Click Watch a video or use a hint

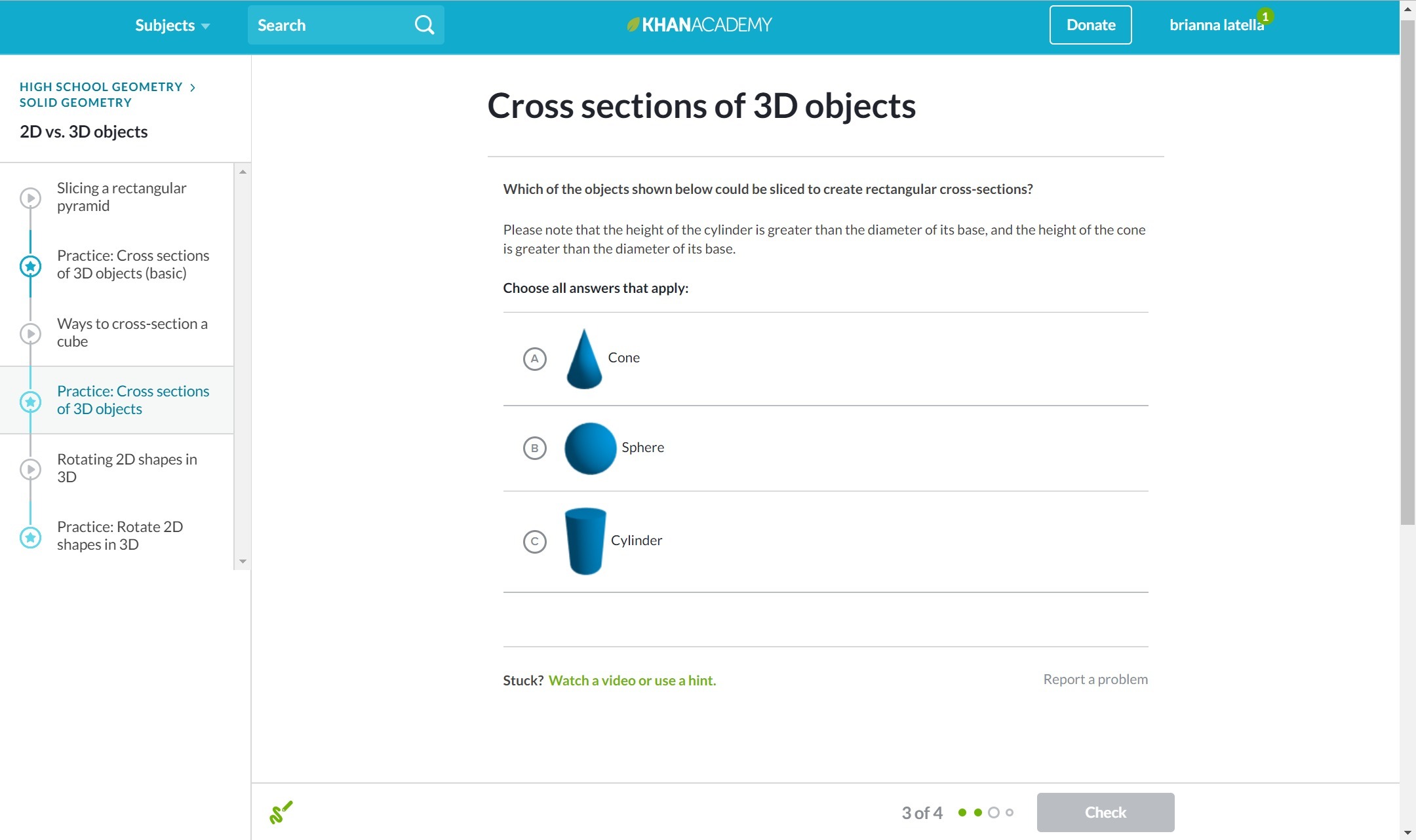632,680
